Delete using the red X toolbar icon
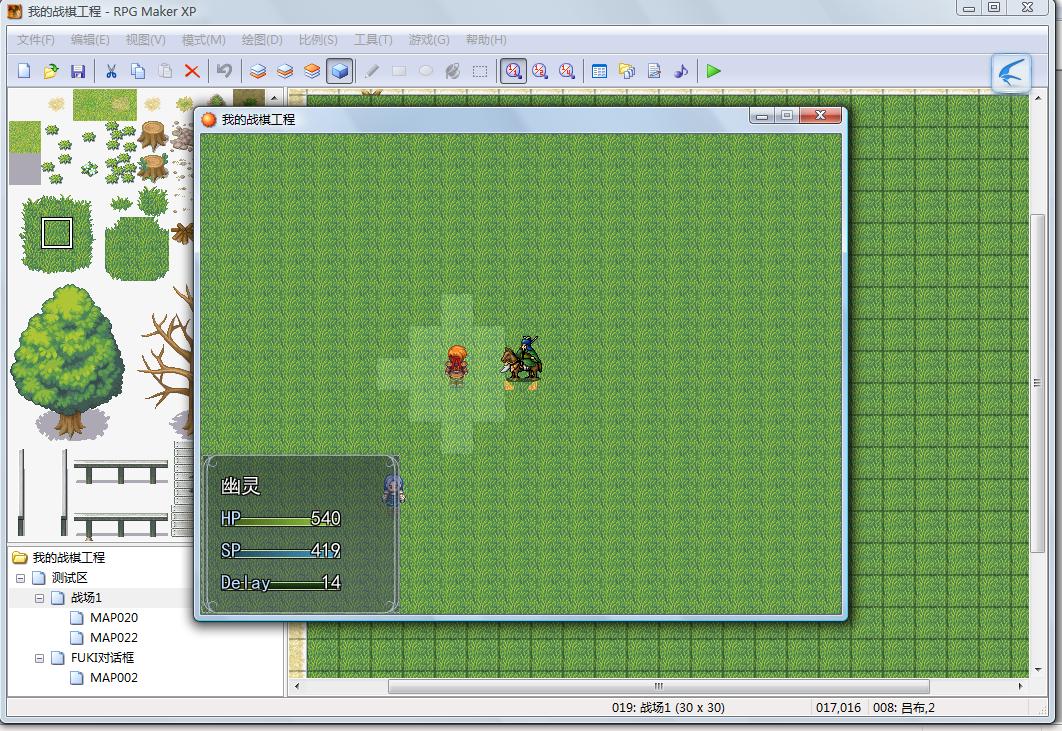 click(192, 71)
